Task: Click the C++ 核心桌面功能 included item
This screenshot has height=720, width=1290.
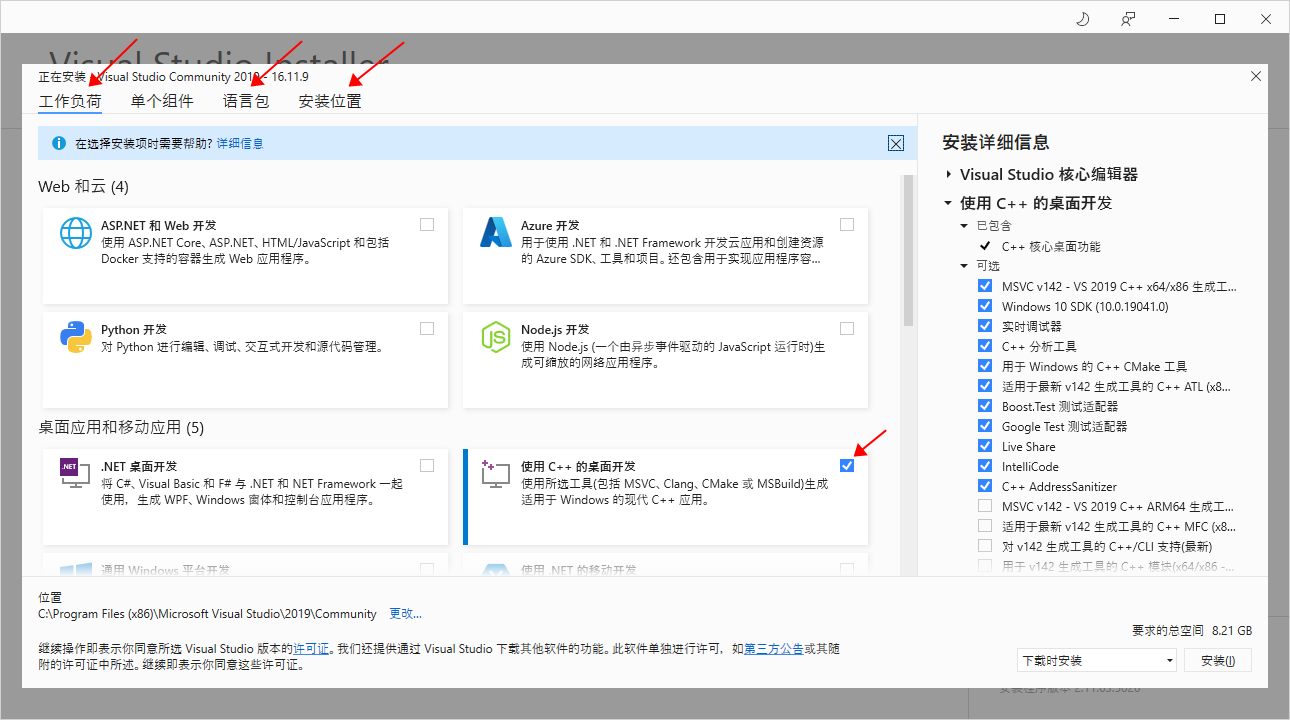Action: 1051,246
